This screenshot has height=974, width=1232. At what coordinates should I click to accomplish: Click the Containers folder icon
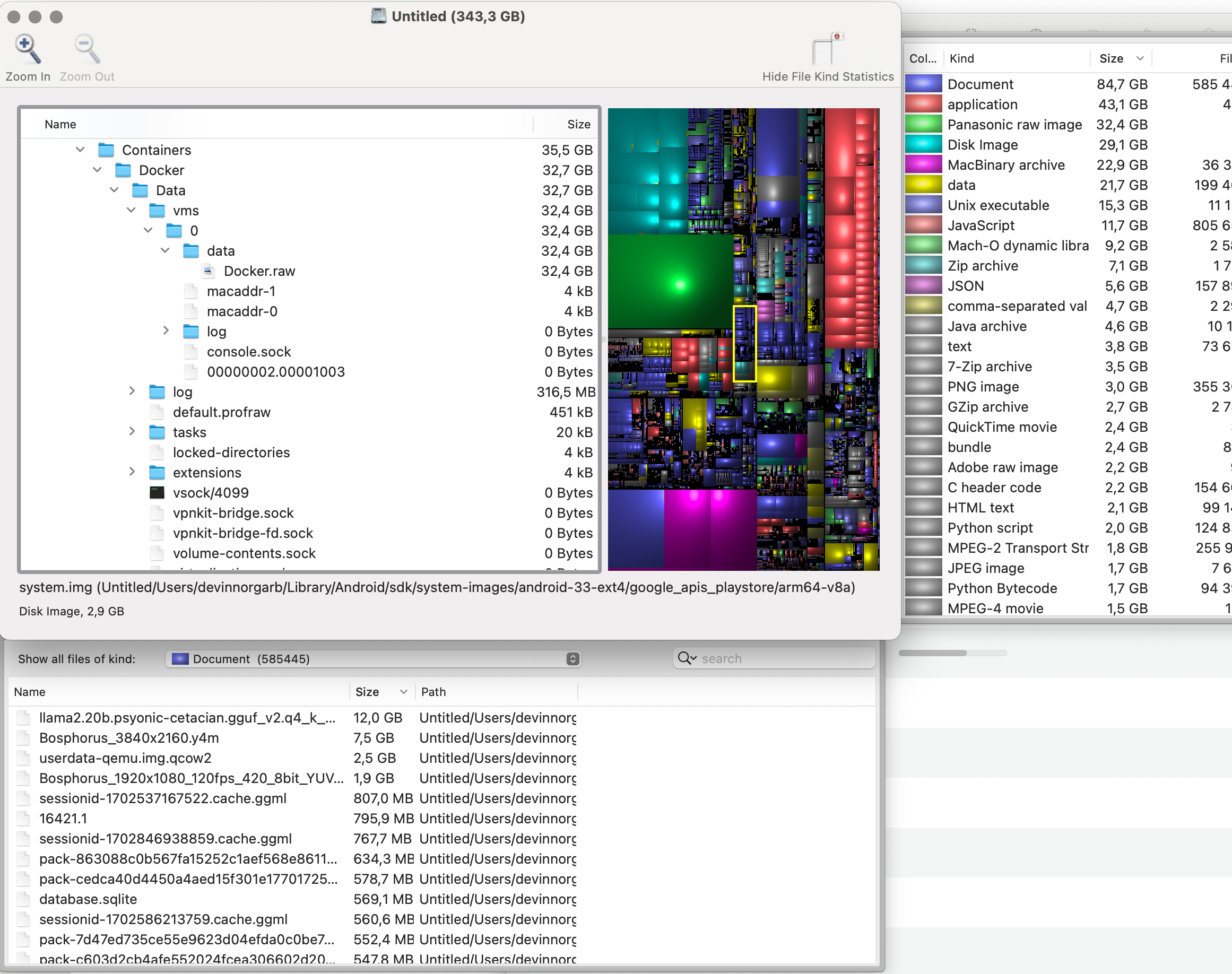point(106,150)
